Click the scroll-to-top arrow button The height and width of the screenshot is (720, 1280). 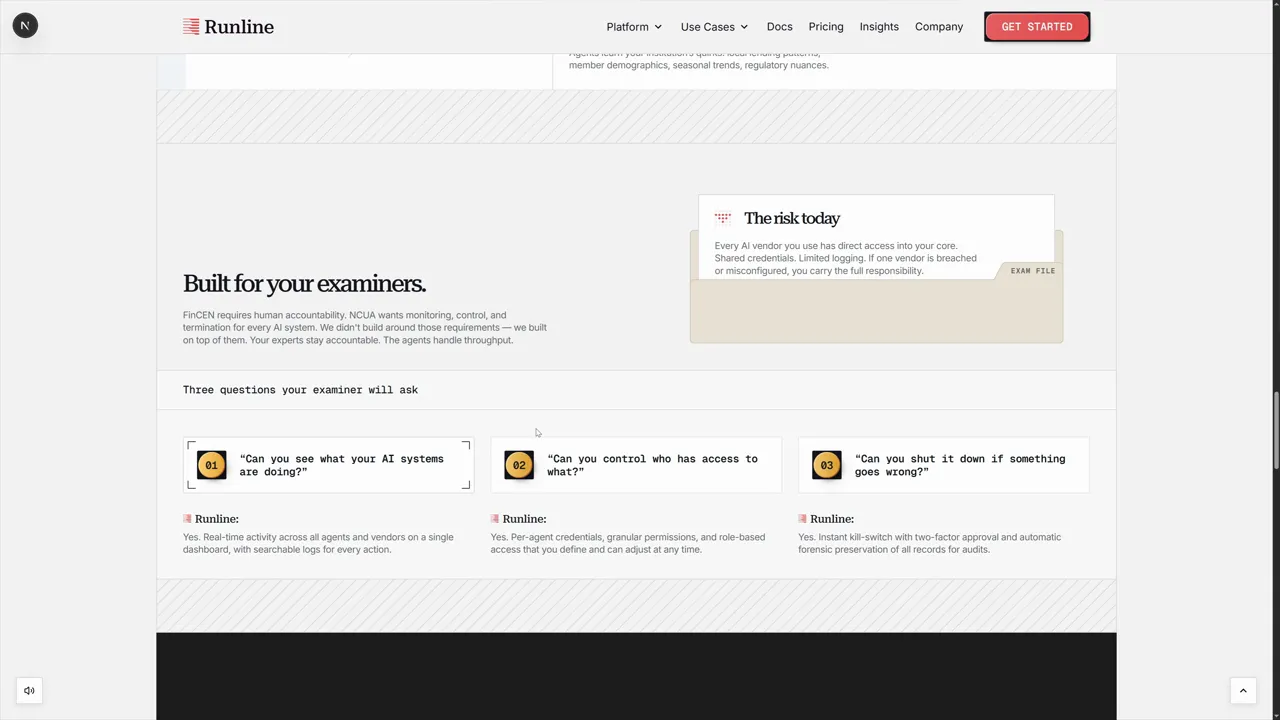pos(1243,690)
